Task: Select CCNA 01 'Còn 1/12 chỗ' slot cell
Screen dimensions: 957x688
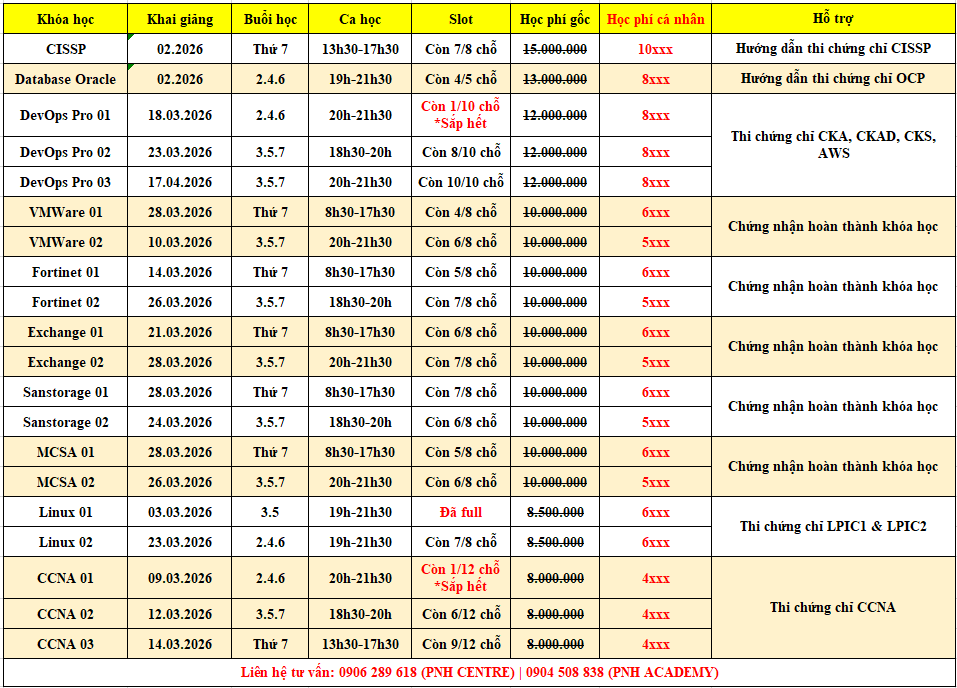Action: click(x=461, y=570)
